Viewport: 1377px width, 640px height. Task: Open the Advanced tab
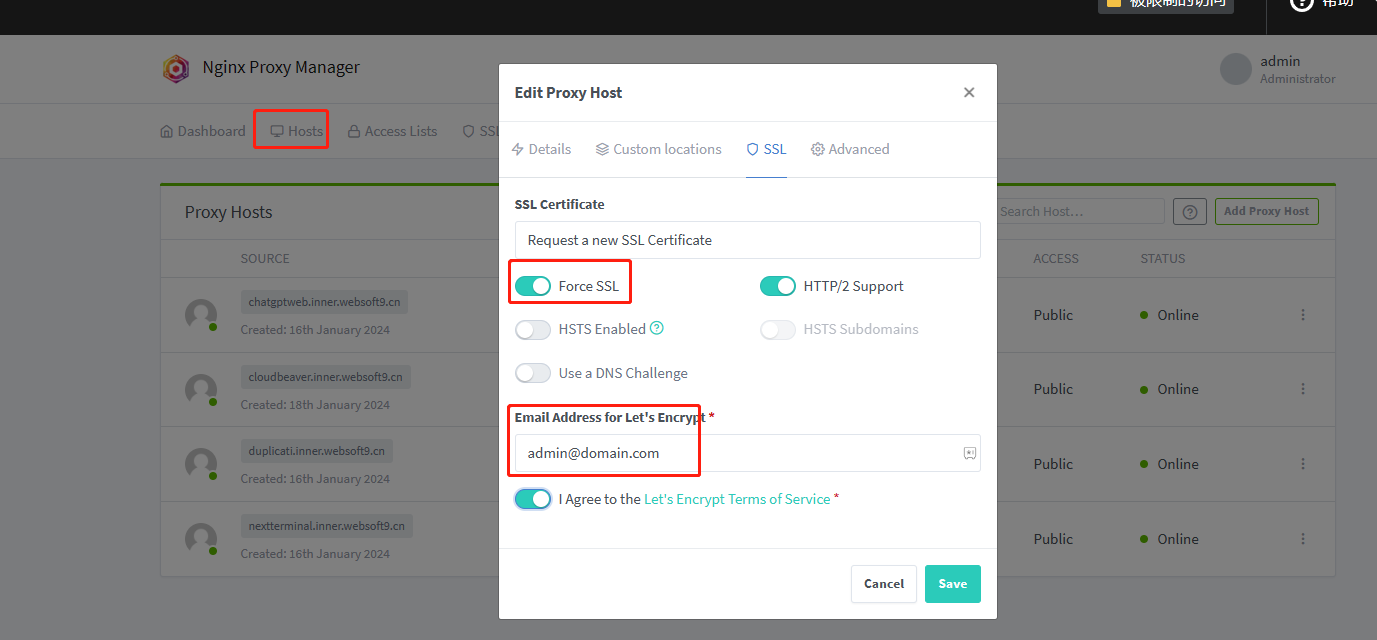coord(849,149)
